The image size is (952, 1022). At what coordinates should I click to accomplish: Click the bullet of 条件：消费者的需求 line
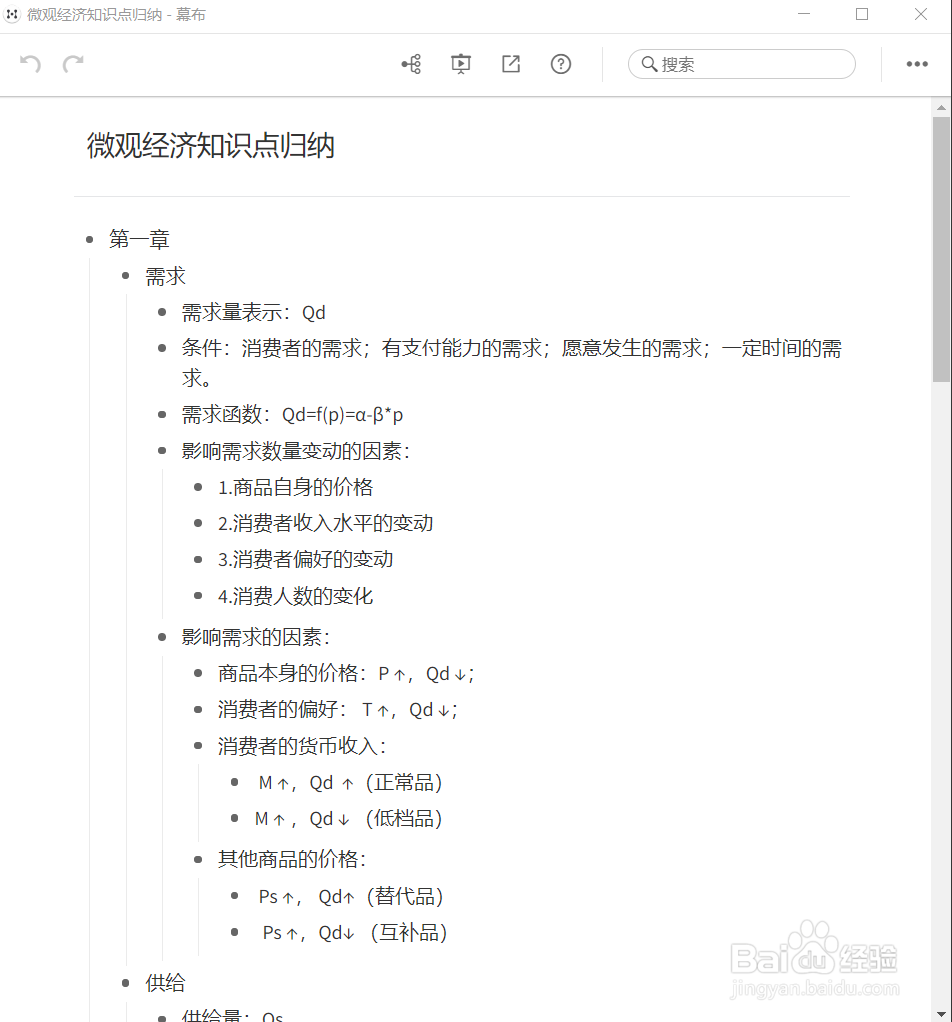coord(162,348)
